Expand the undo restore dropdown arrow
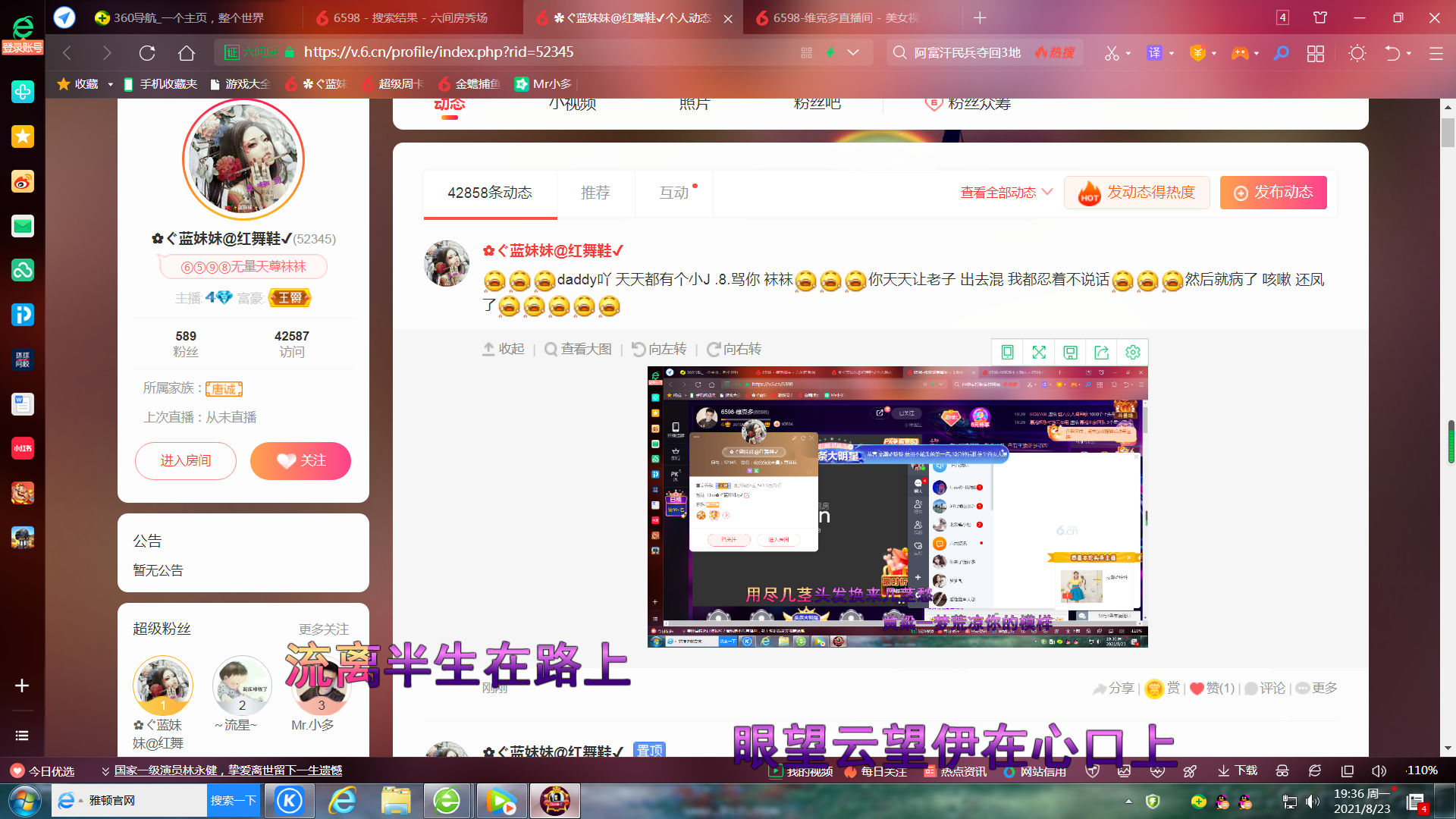Viewport: 1456px width, 819px height. [x=1409, y=54]
